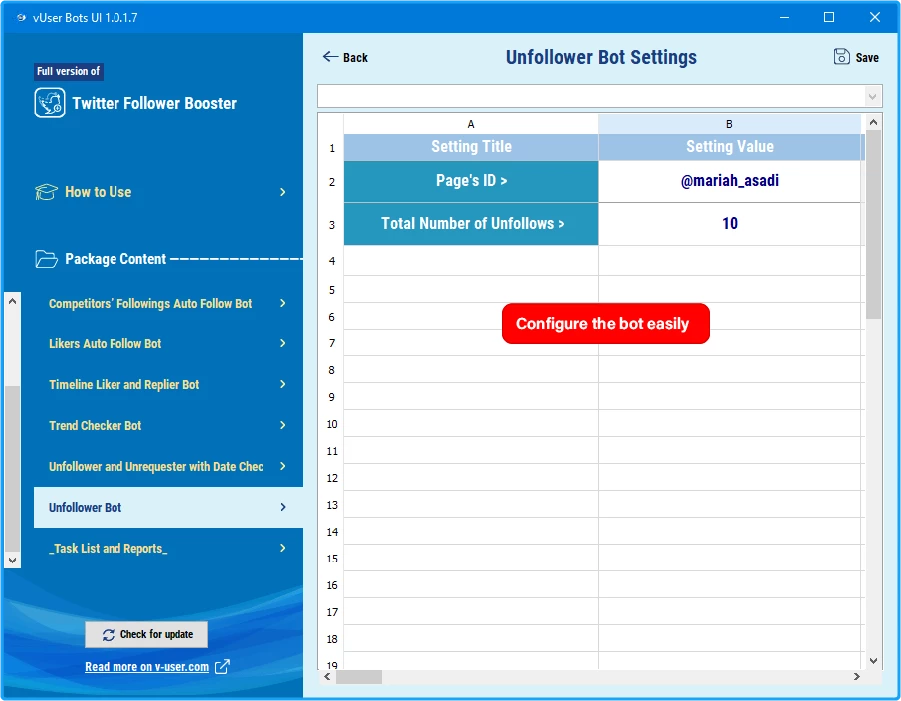Click the sheet horizontal scrollbar thumb
Viewport: 901px width, 701px height.
[x=359, y=677]
